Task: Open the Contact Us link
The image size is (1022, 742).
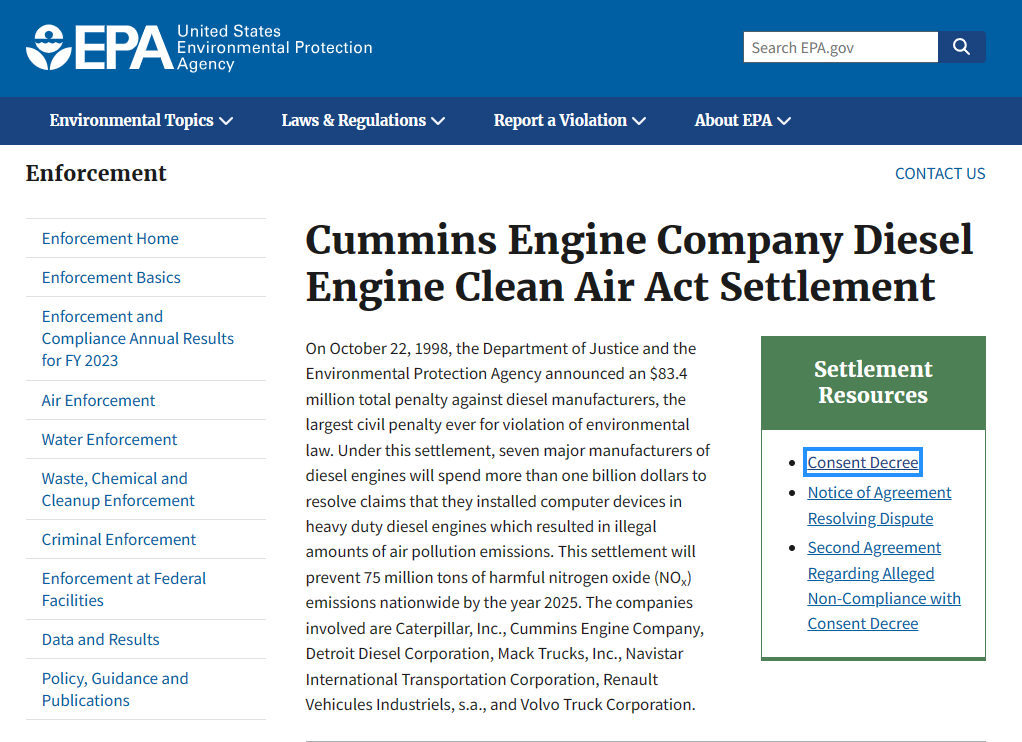Action: pos(940,173)
